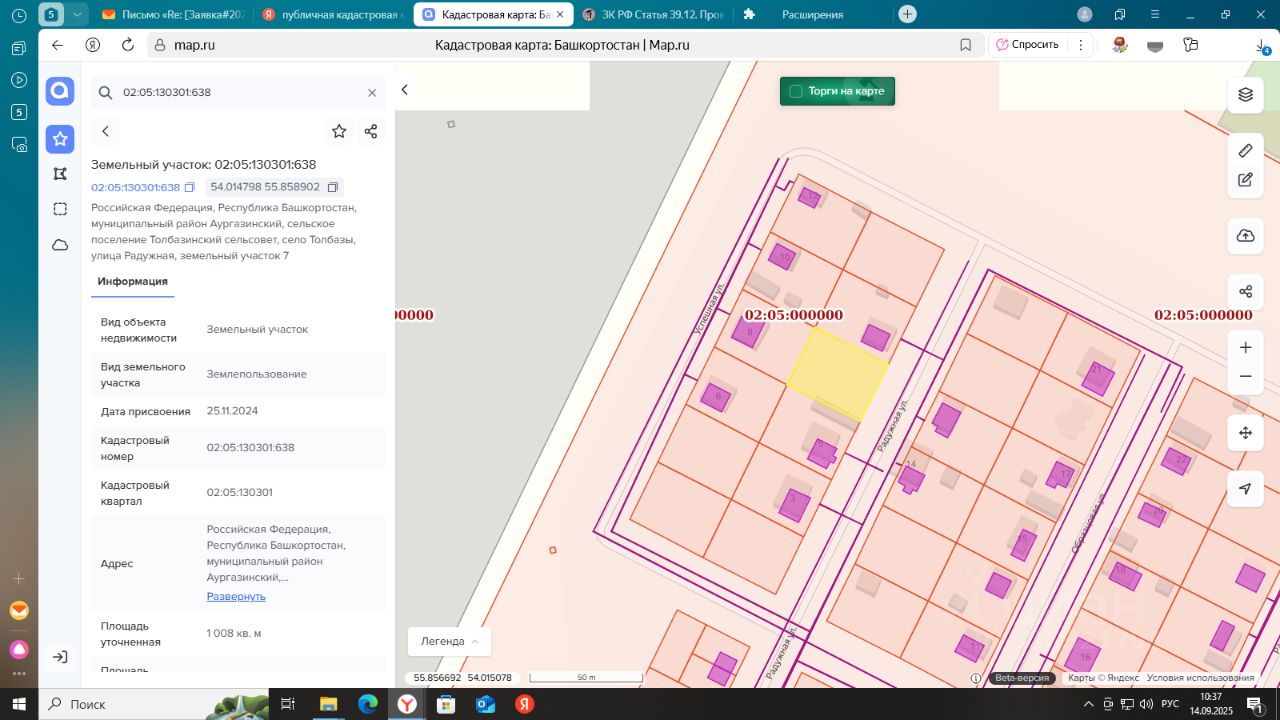This screenshot has width=1280, height=720.
Task: Share this land parcel card
Action: point(371,131)
